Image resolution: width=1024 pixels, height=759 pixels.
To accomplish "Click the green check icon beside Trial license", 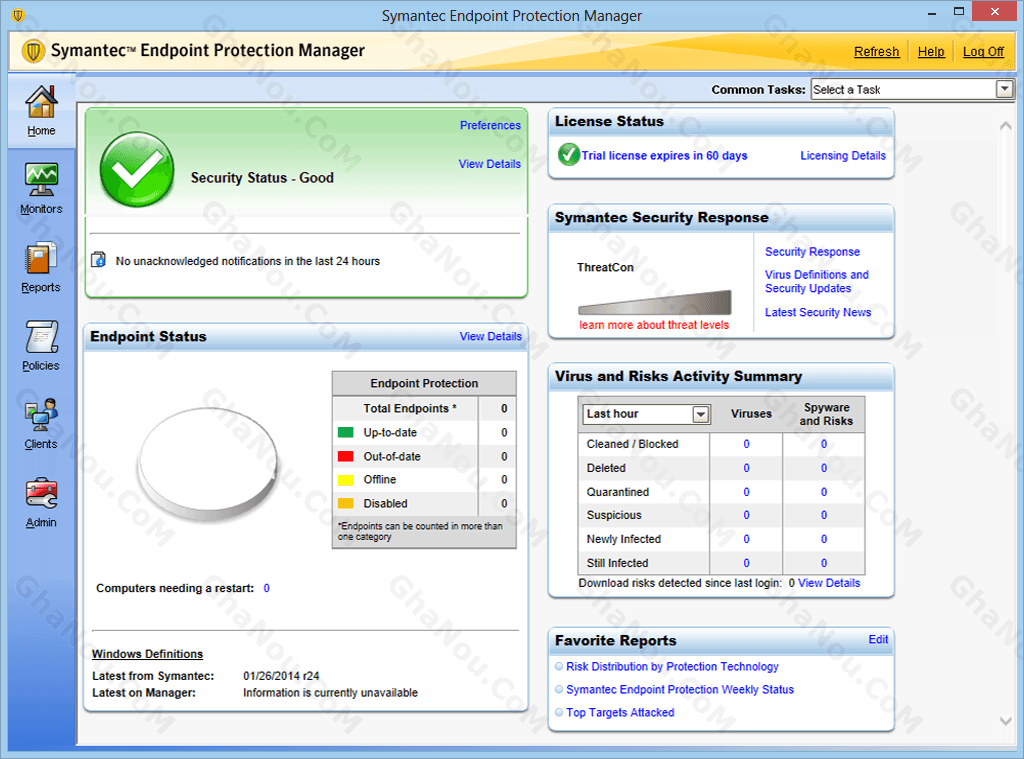I will (568, 155).
